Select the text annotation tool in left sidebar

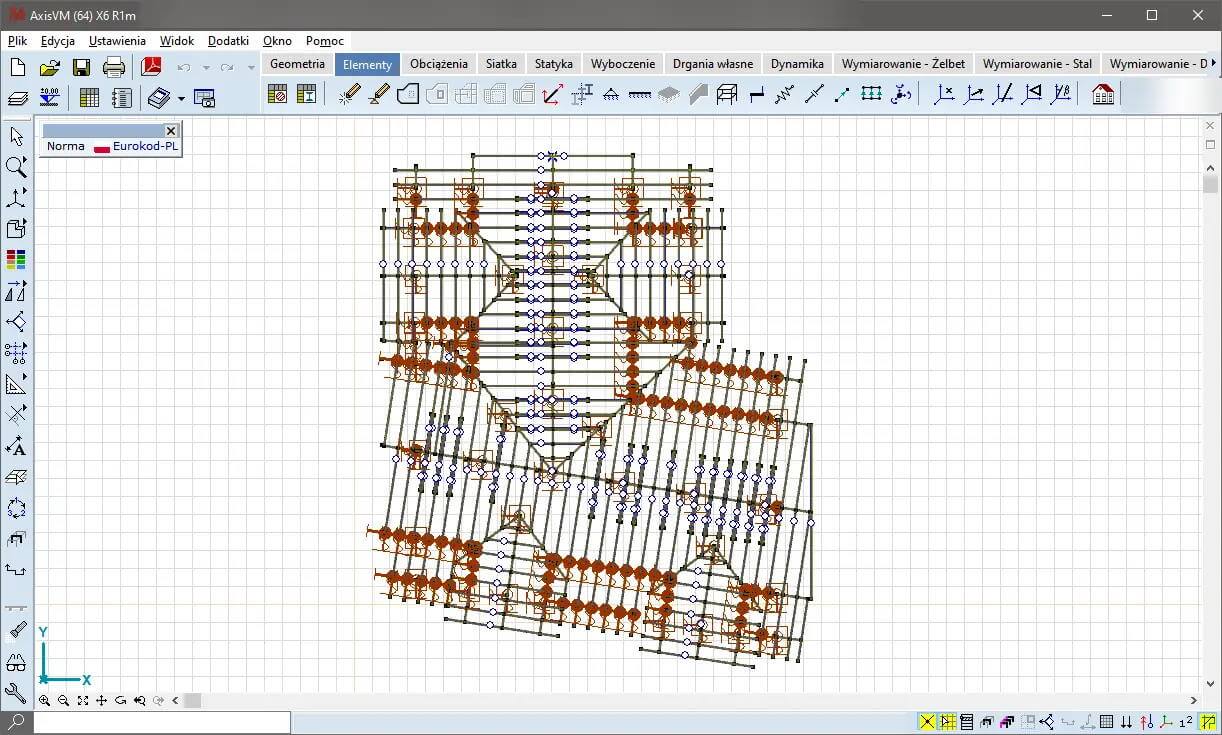(x=16, y=446)
